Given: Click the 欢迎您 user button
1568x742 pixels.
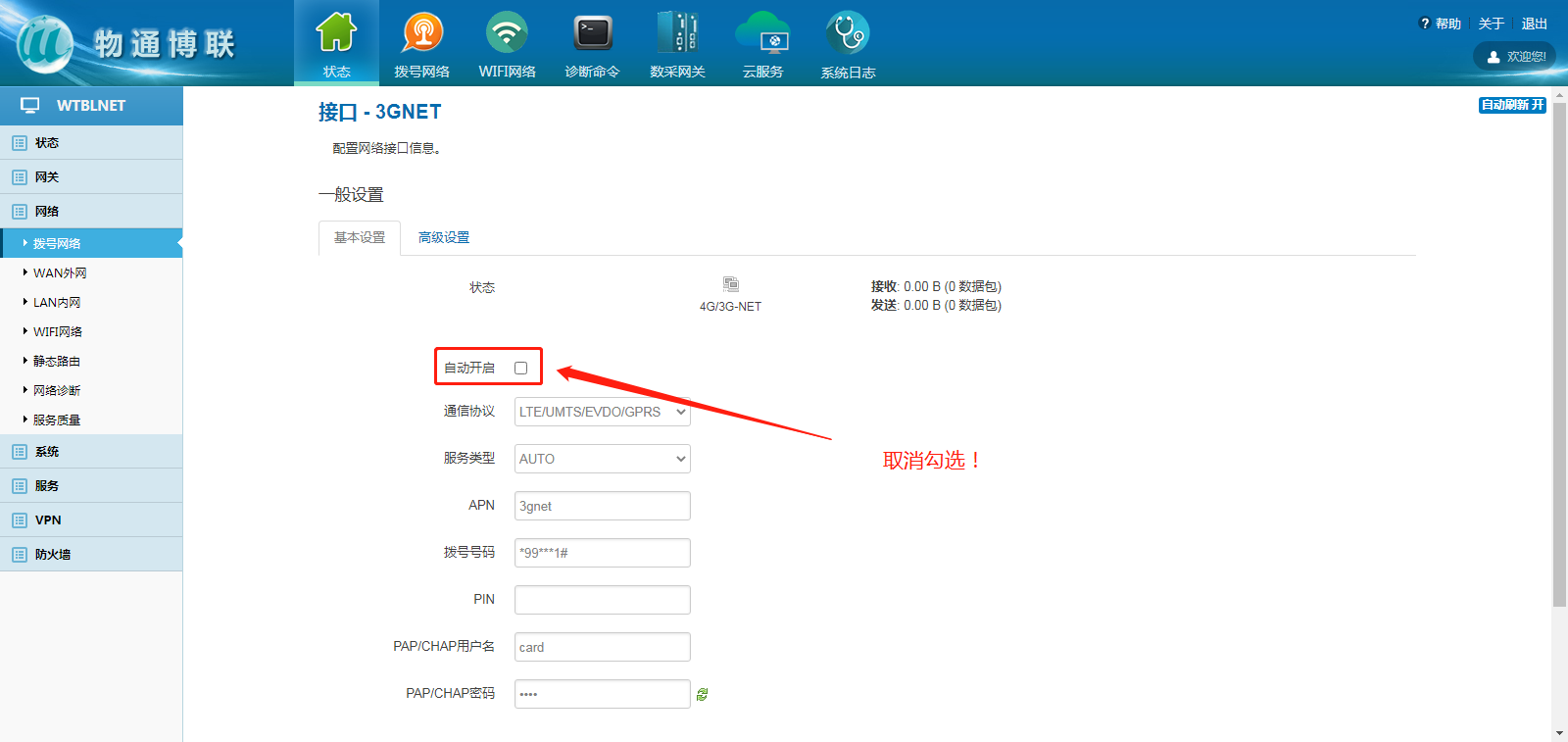Looking at the screenshot, I should click(x=1515, y=57).
